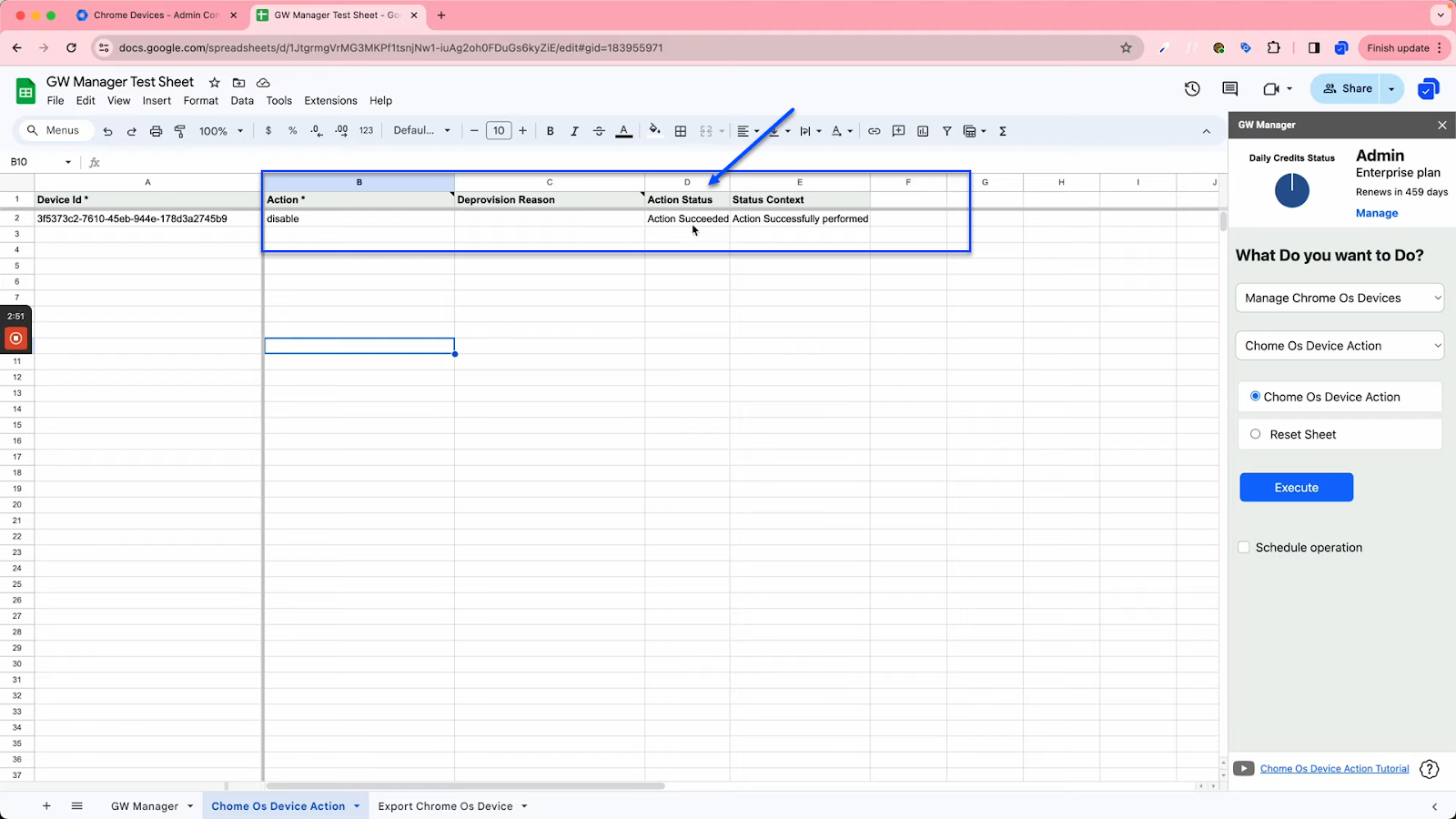Open the Format menu
Image resolution: width=1456 pixels, height=819 pixels.
(201, 101)
